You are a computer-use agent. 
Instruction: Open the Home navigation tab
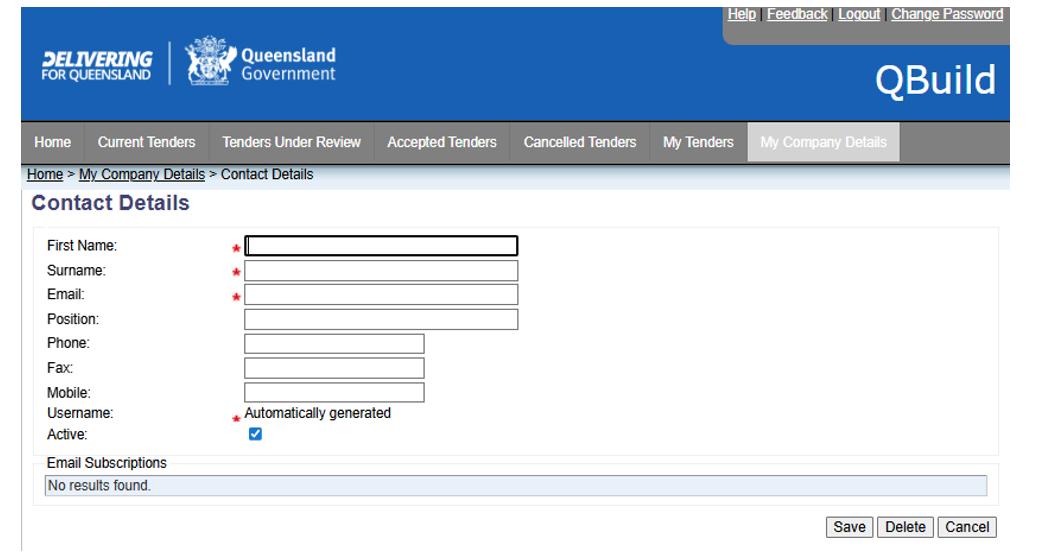point(53,142)
